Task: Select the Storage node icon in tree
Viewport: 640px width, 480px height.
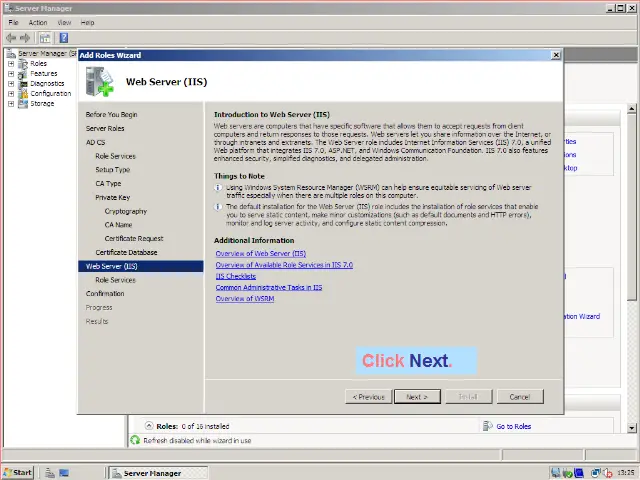Action: tap(23, 104)
